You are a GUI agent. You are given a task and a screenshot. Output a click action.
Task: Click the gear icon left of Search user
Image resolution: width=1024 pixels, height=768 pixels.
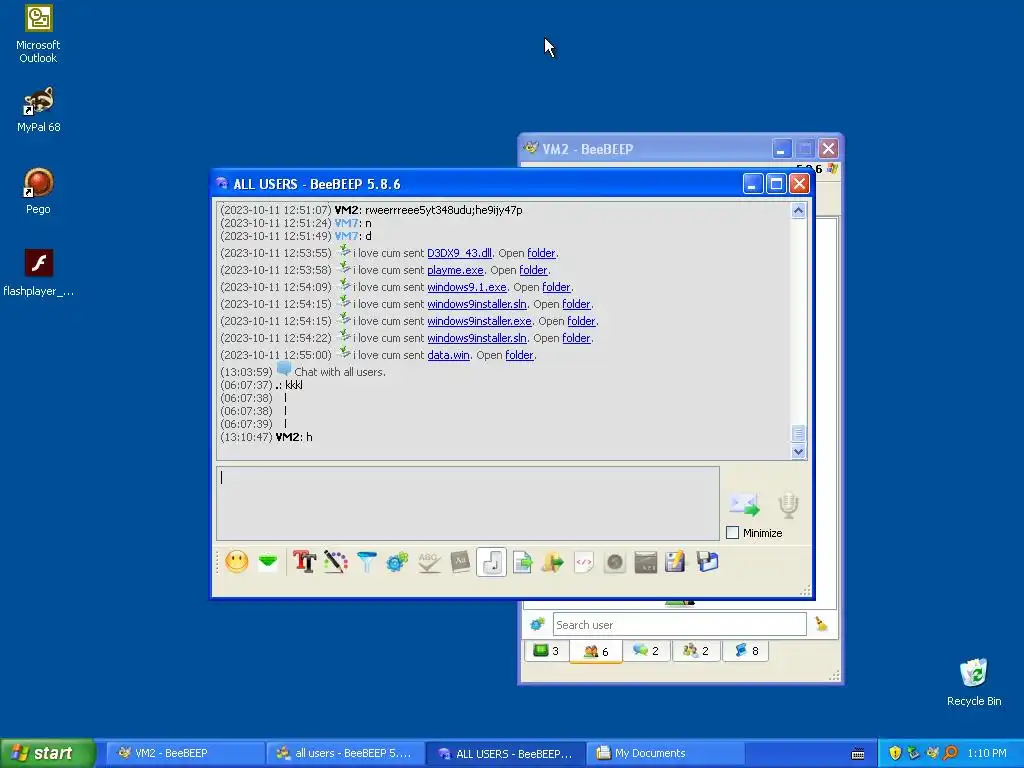537,625
